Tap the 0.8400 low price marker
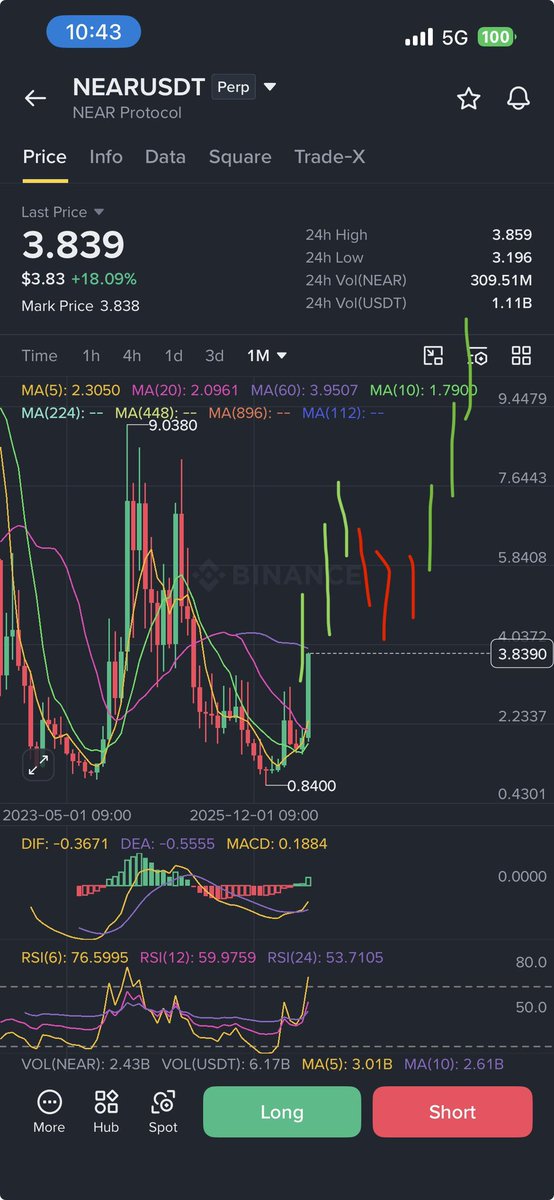Viewport: 554px width, 1200px height. [x=311, y=786]
